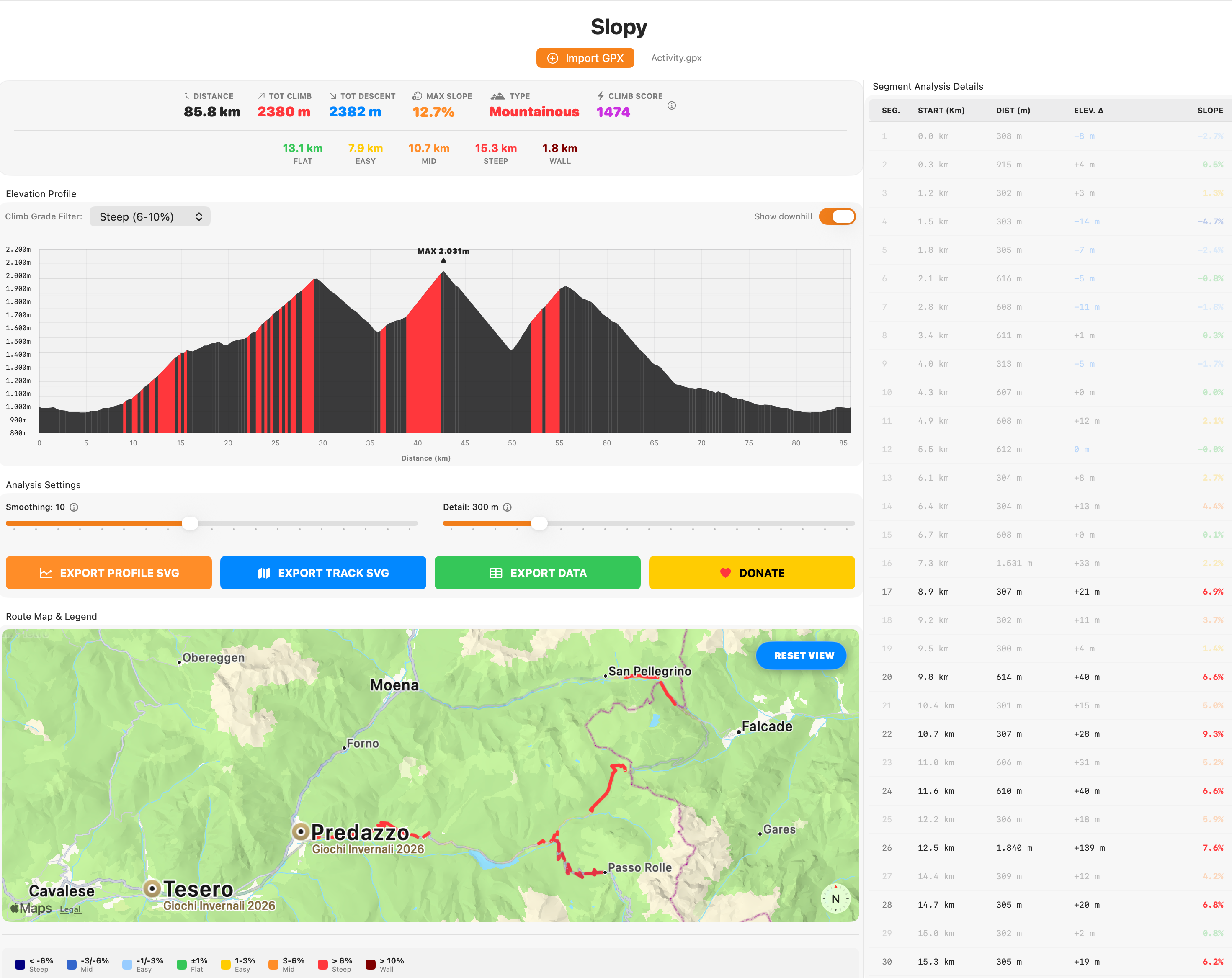Toggle the Show downhill switch

point(837,216)
